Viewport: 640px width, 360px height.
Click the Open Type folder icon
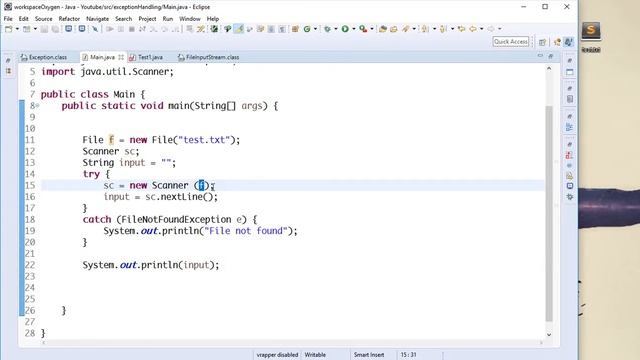(382, 29)
